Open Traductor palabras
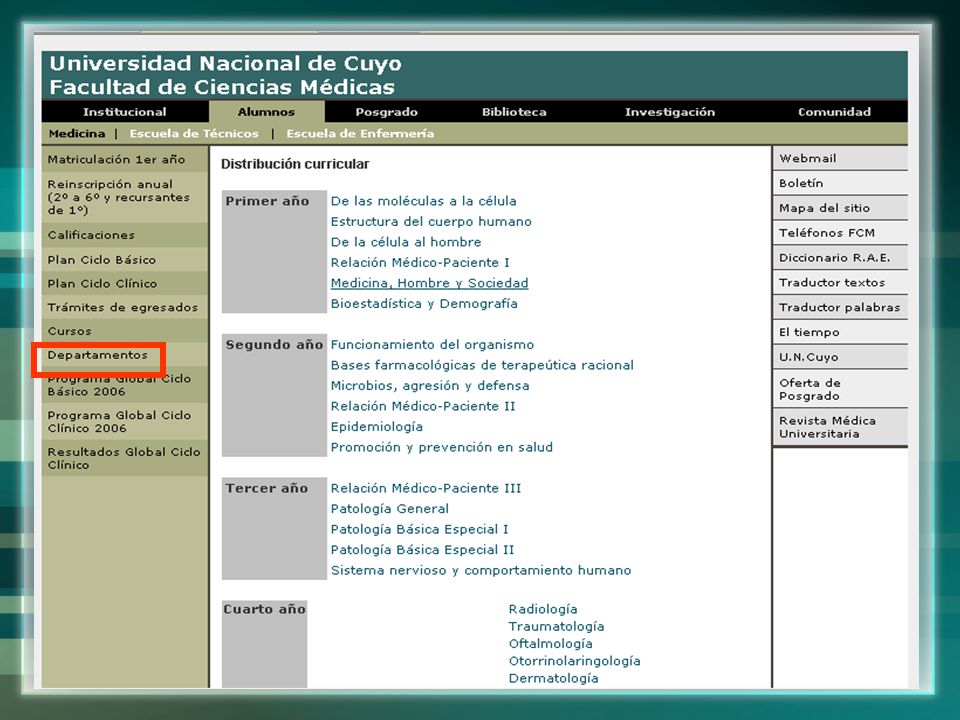The height and width of the screenshot is (720, 960). click(841, 307)
